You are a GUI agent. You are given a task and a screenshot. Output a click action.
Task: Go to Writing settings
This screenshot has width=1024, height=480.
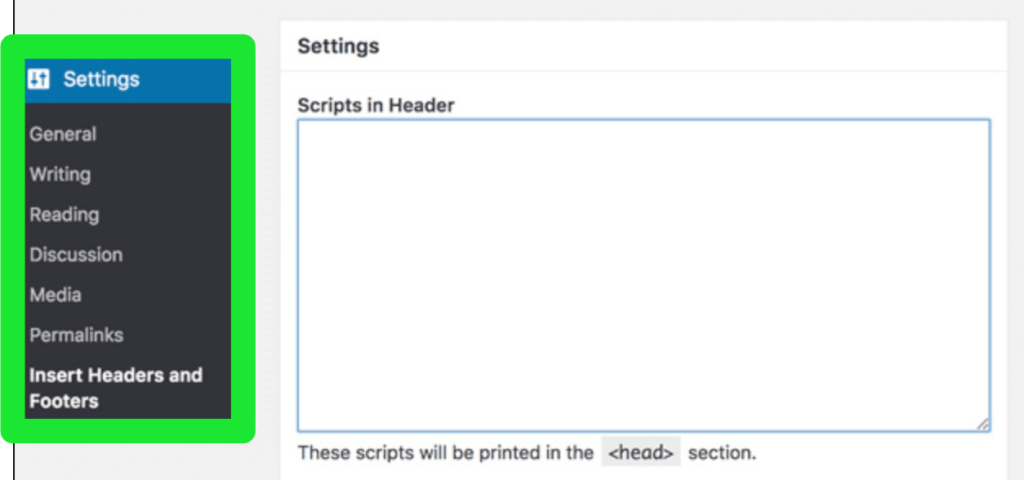60,174
